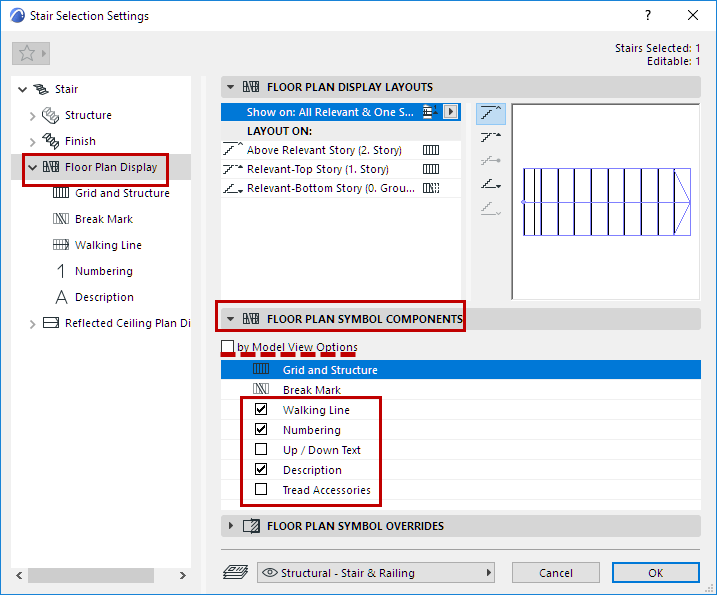The image size is (717, 595).
Task: Click the Stair root icon
Action: pyautogui.click(x=41, y=89)
